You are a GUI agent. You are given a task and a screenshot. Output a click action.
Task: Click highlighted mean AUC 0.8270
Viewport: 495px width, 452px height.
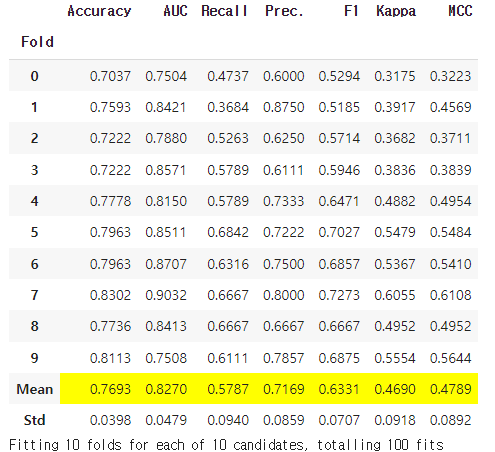coord(166,389)
